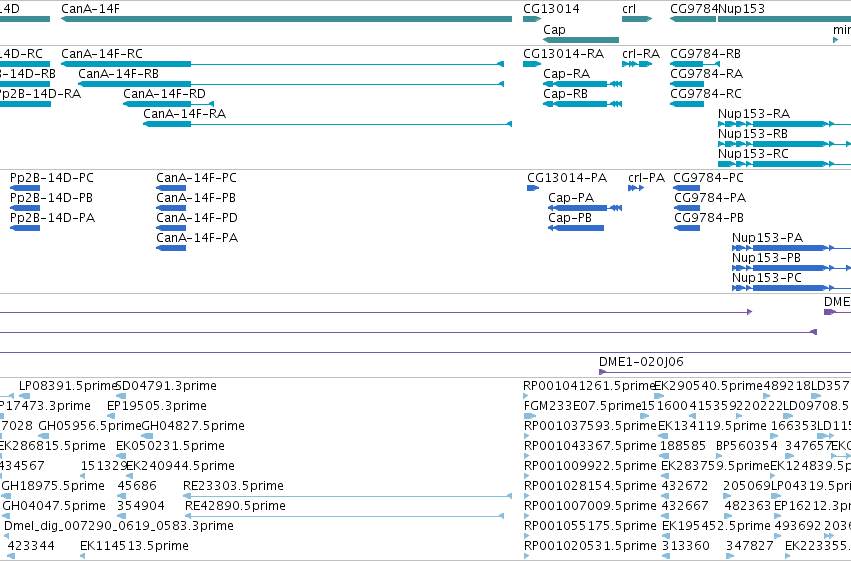The width and height of the screenshot is (851, 561).
Task: Select the Cap gene label
Action: [x=554, y=30]
